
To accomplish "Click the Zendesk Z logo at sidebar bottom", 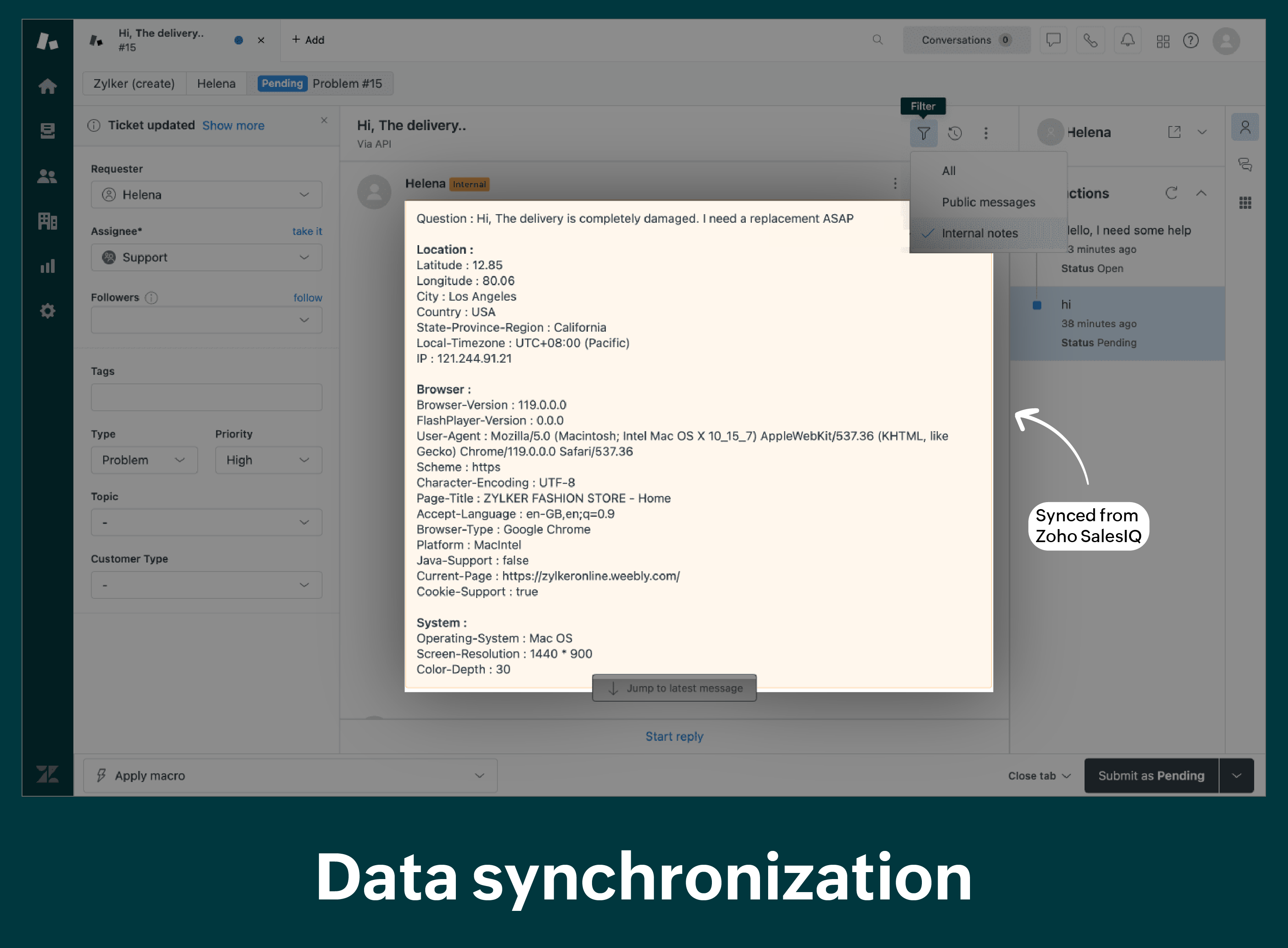I will [48, 774].
